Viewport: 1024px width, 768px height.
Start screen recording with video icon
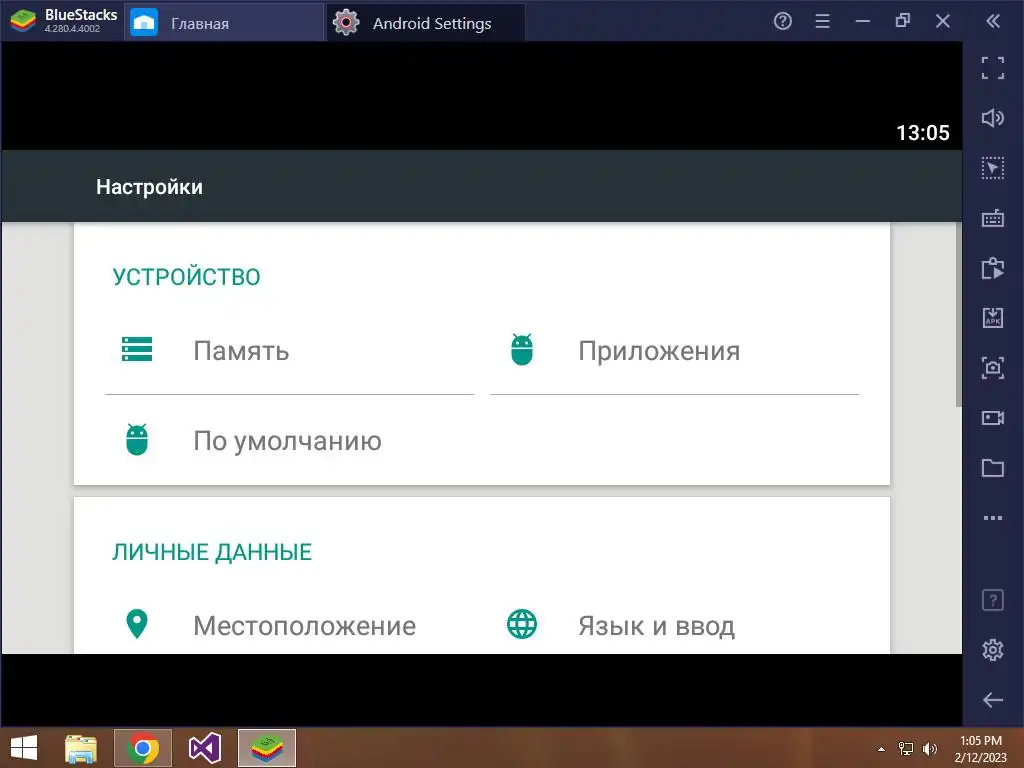click(x=993, y=418)
